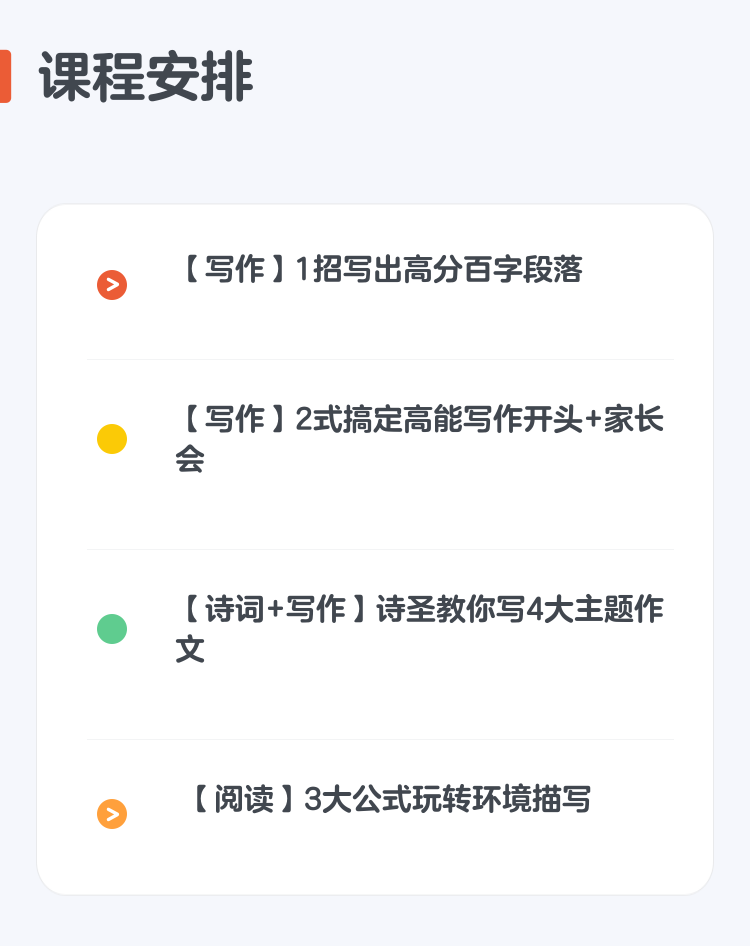The width and height of the screenshot is (750, 946).
Task: Tap the green circle status dot
Action: tap(112, 629)
